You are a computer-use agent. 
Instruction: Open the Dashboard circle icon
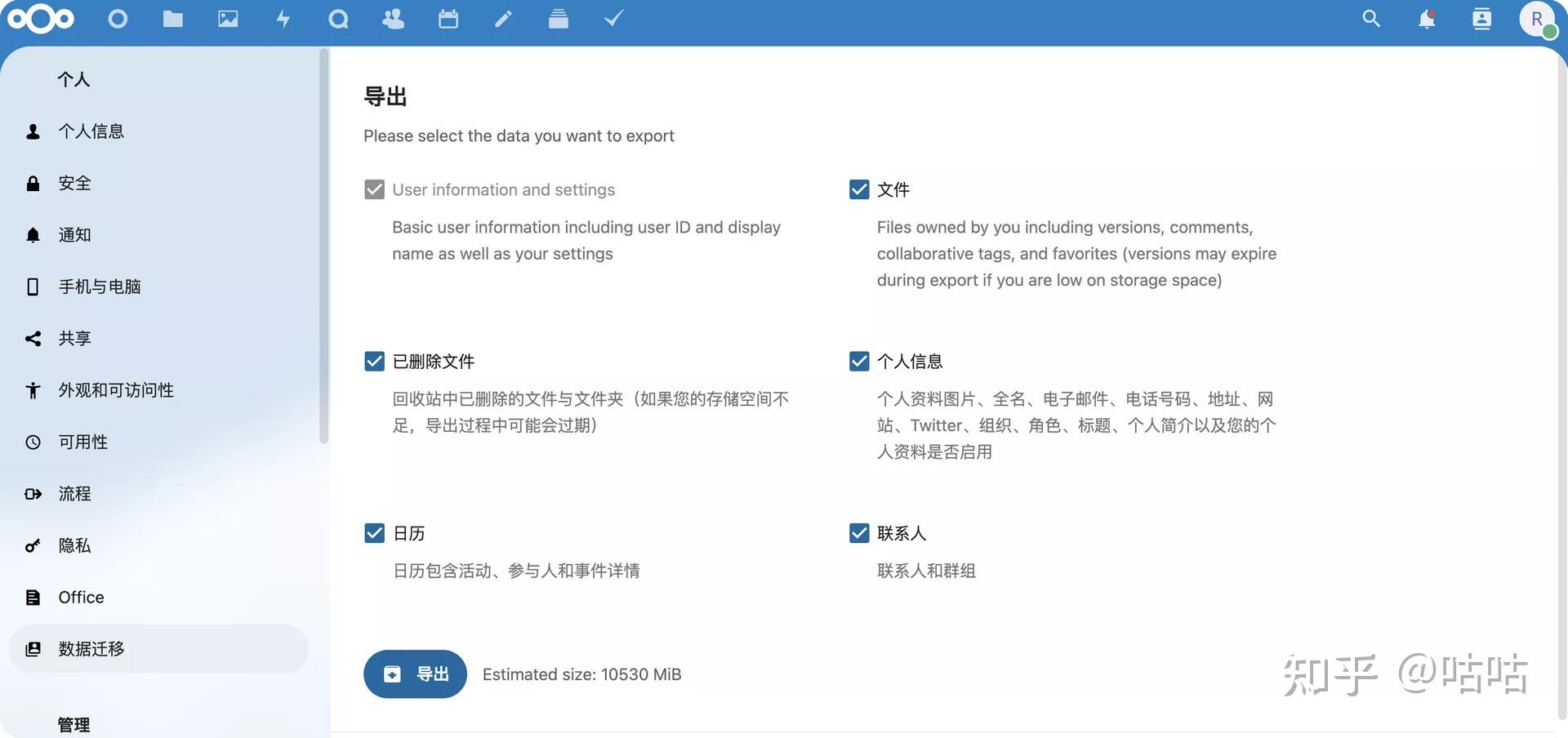click(117, 18)
